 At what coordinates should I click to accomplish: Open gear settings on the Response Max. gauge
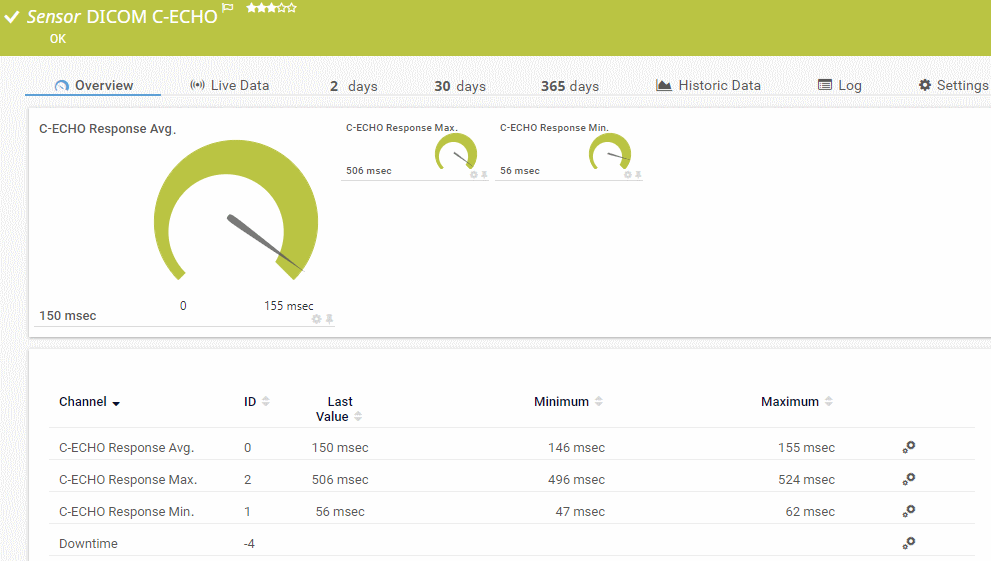(474, 175)
